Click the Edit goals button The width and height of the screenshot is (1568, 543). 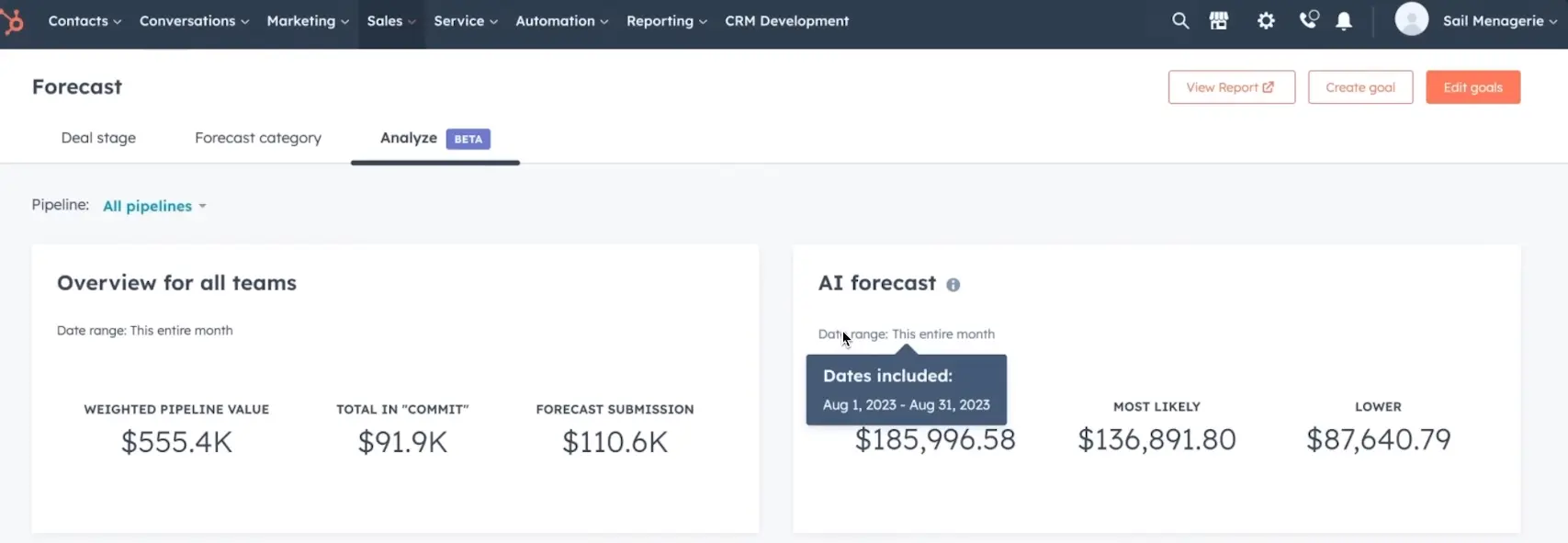(x=1472, y=87)
